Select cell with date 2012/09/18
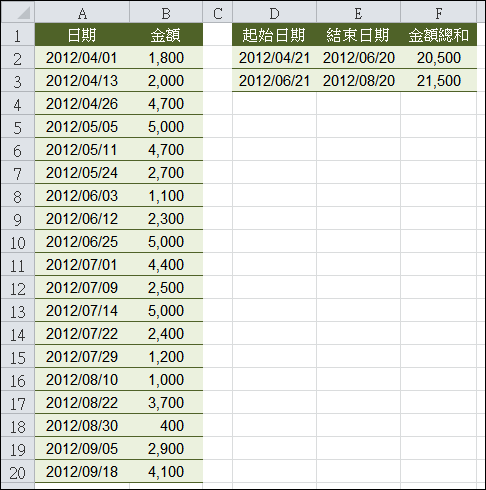Screen dimensions: 486x490 [82, 472]
